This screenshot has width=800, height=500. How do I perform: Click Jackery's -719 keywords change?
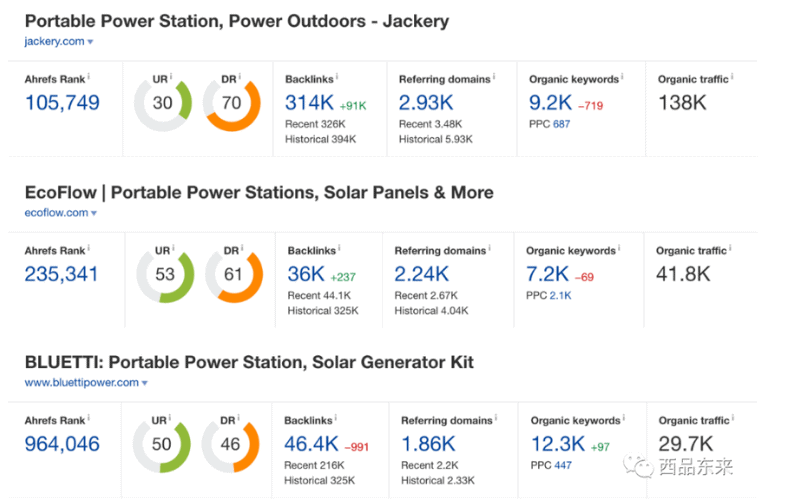click(591, 106)
